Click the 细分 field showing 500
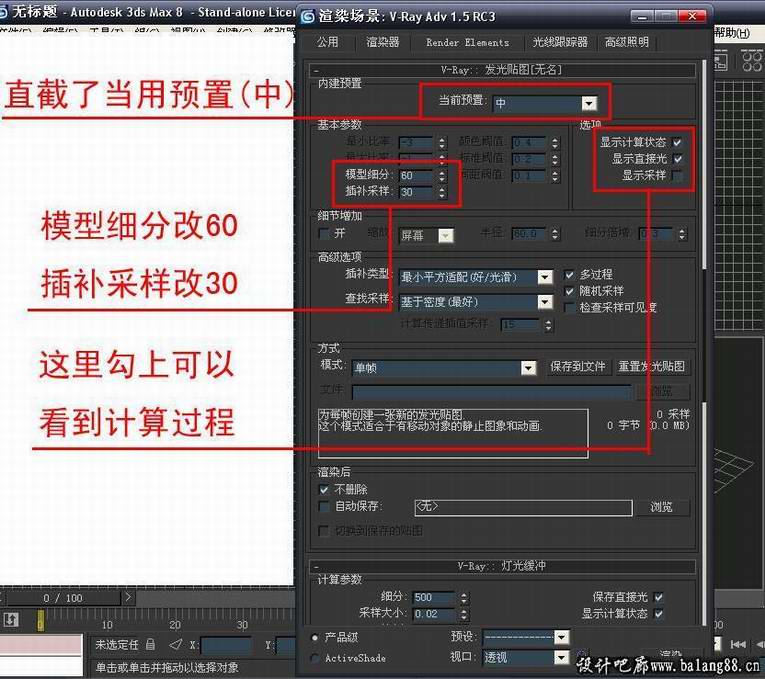Image resolution: width=765 pixels, height=679 pixels. tap(434, 598)
